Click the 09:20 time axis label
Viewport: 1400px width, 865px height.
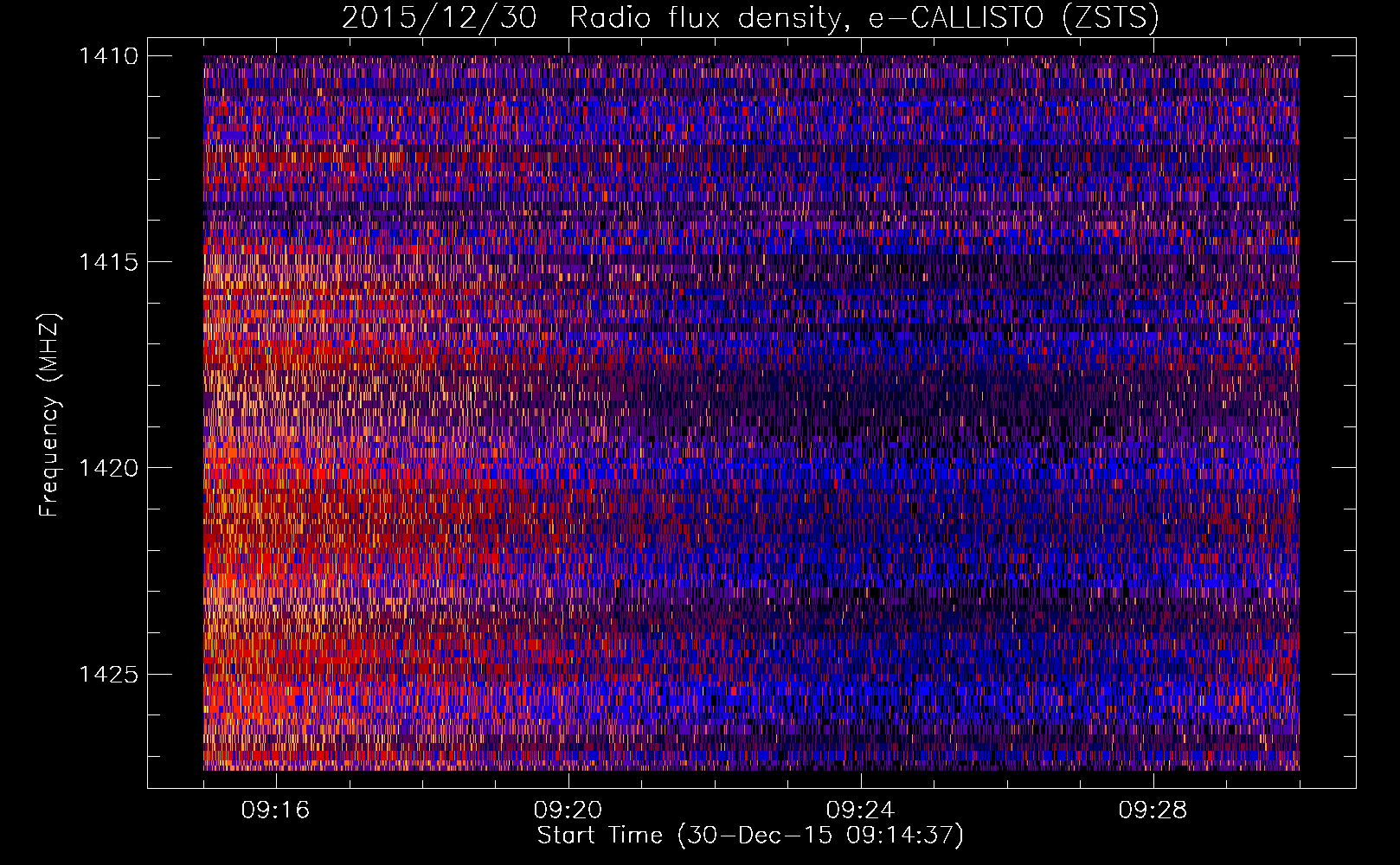(568, 811)
